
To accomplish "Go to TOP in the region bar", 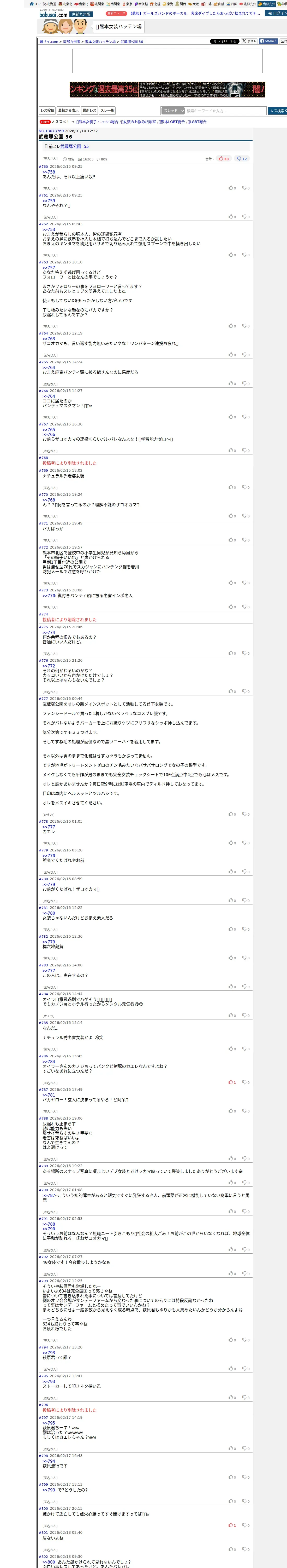I will pyautogui.click(x=35, y=4).
